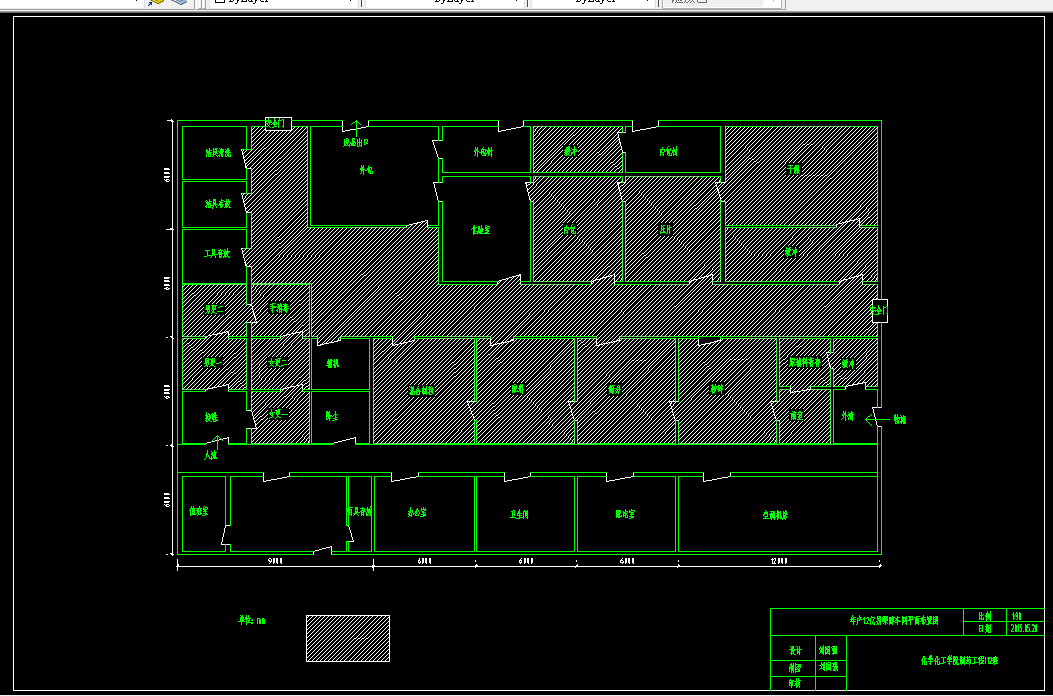Screen dimensions: 1053x696
Task: Select the institution name in the title block
Action: click(x=959, y=661)
